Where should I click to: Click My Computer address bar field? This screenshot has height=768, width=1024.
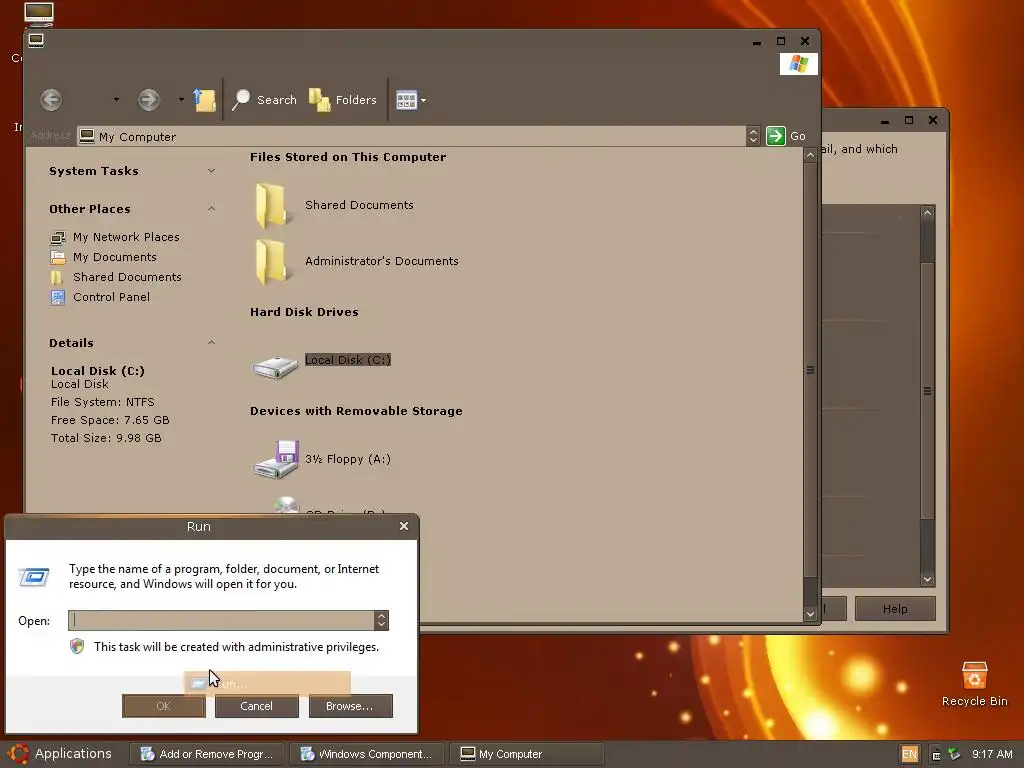411,136
